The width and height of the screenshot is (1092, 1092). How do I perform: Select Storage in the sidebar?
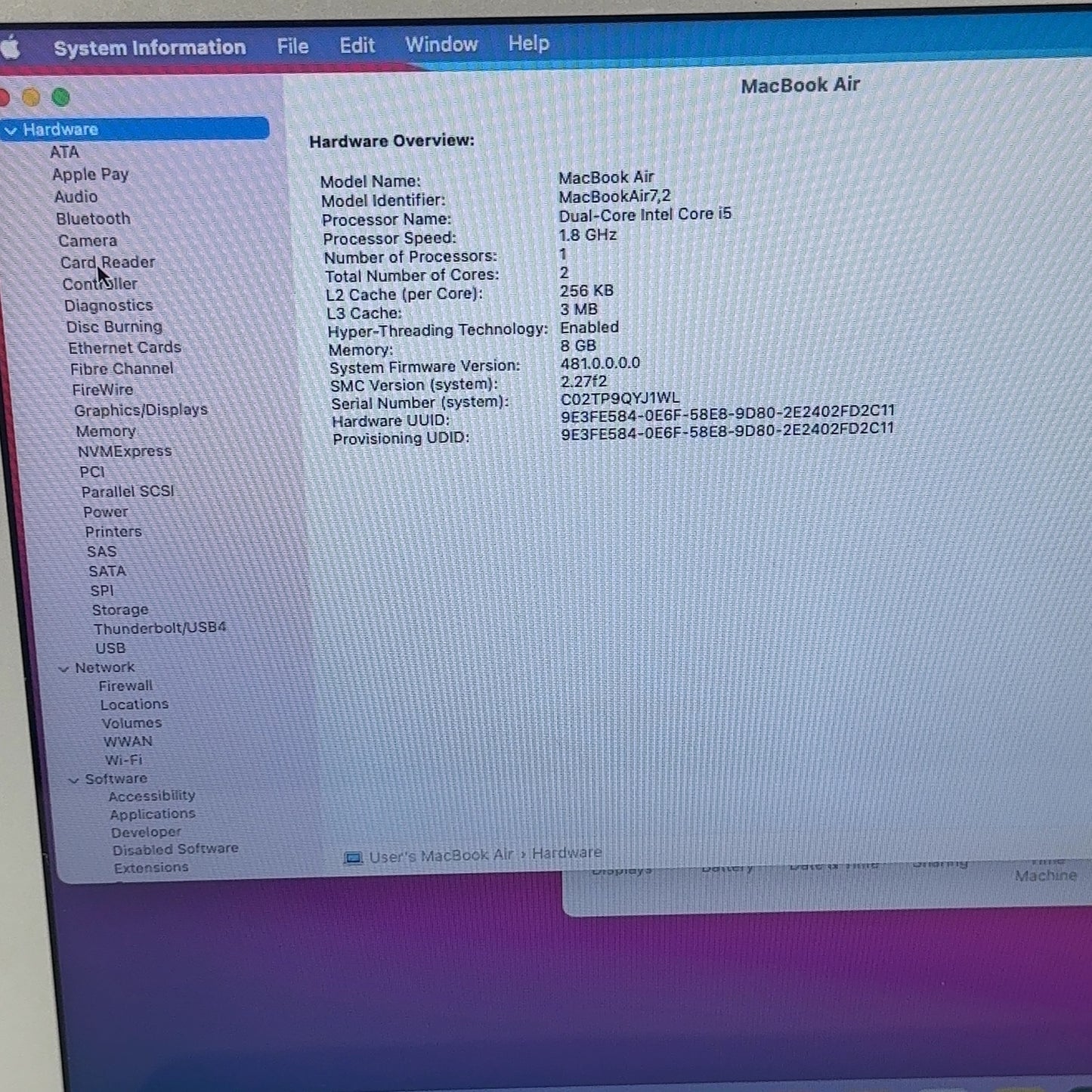120,610
